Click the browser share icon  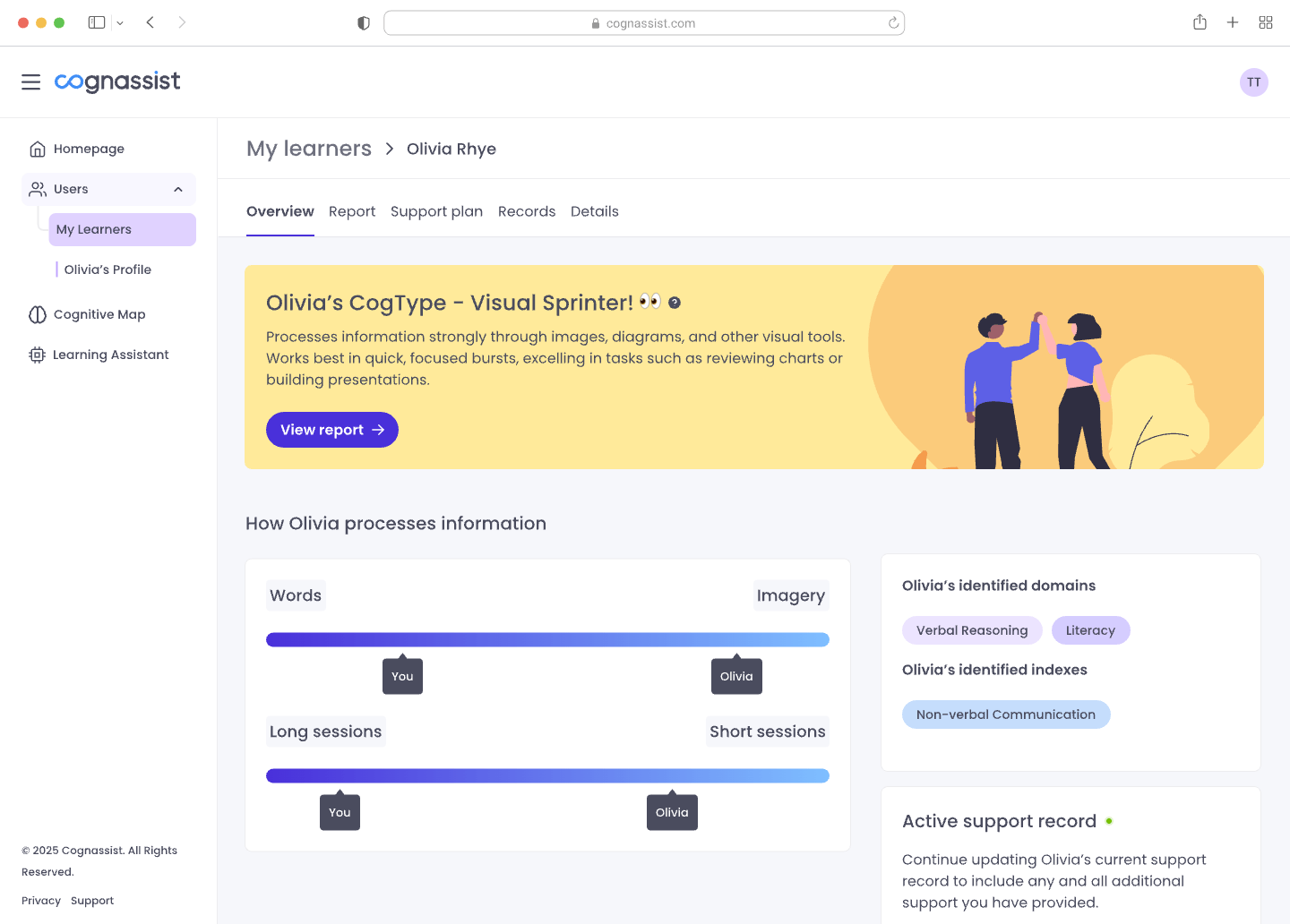[x=1200, y=22]
